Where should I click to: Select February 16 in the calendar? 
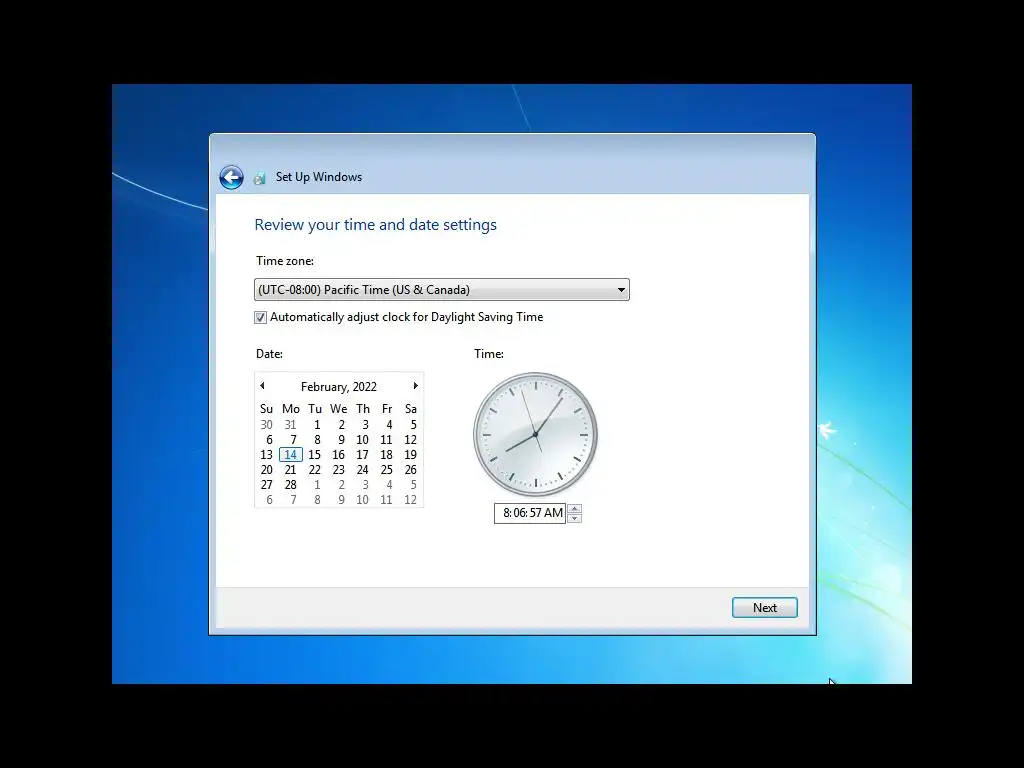(x=338, y=455)
